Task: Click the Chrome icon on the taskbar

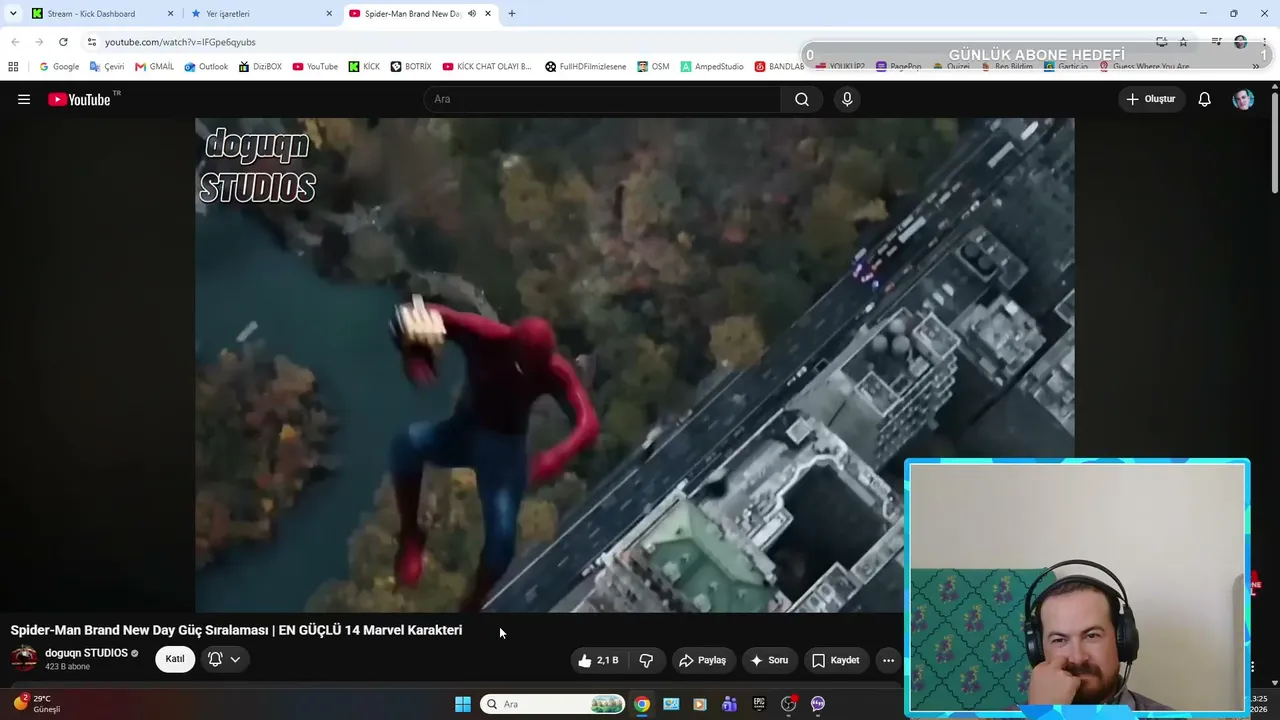Action: point(642,704)
